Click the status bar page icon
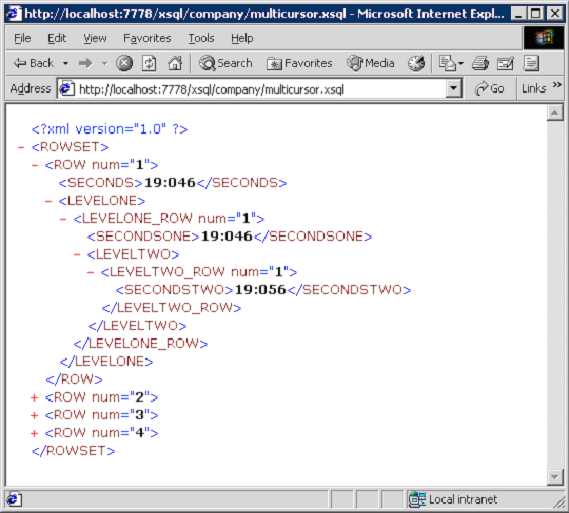Viewport: 569px width, 513px height. pos(13,500)
